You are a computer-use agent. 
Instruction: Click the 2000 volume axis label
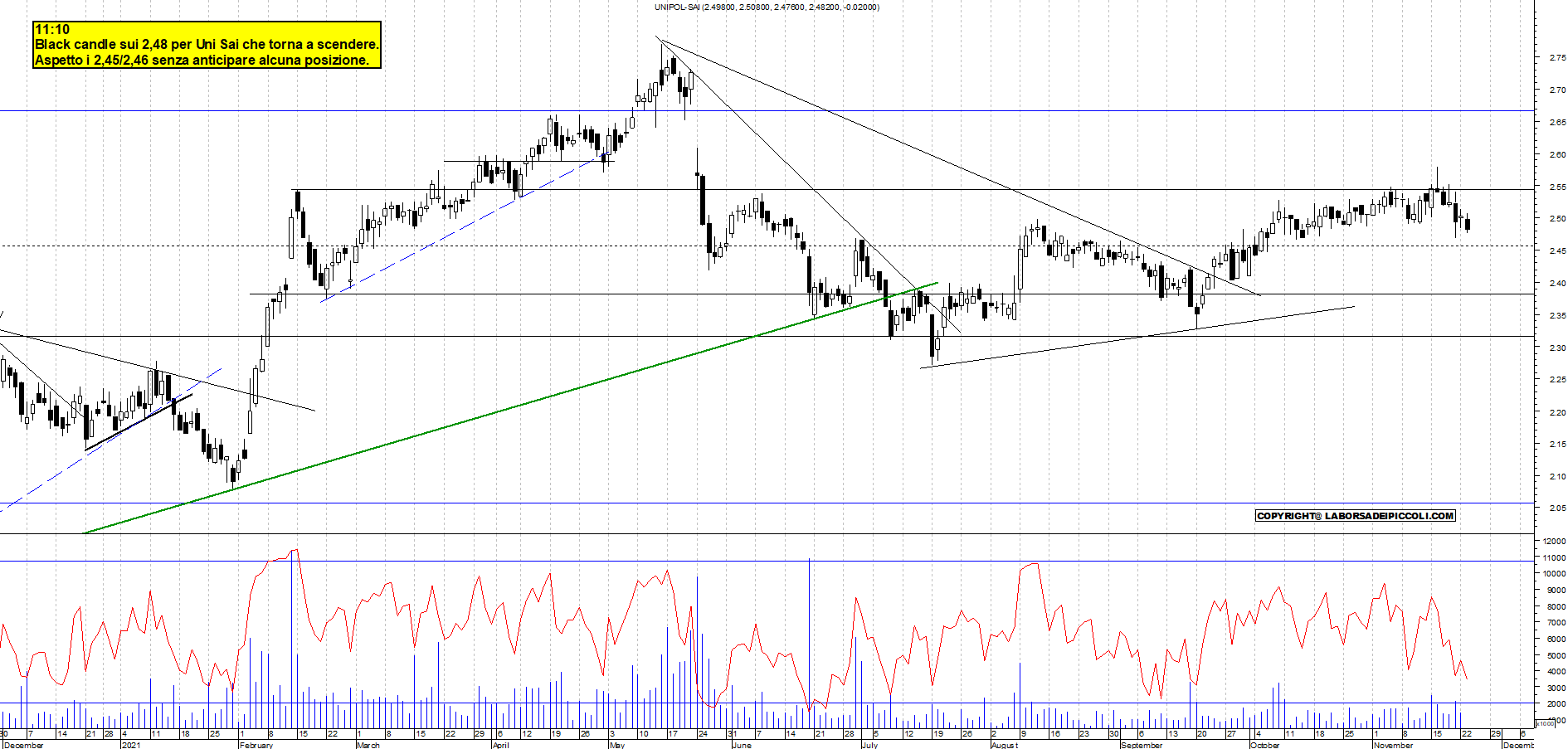[1556, 704]
